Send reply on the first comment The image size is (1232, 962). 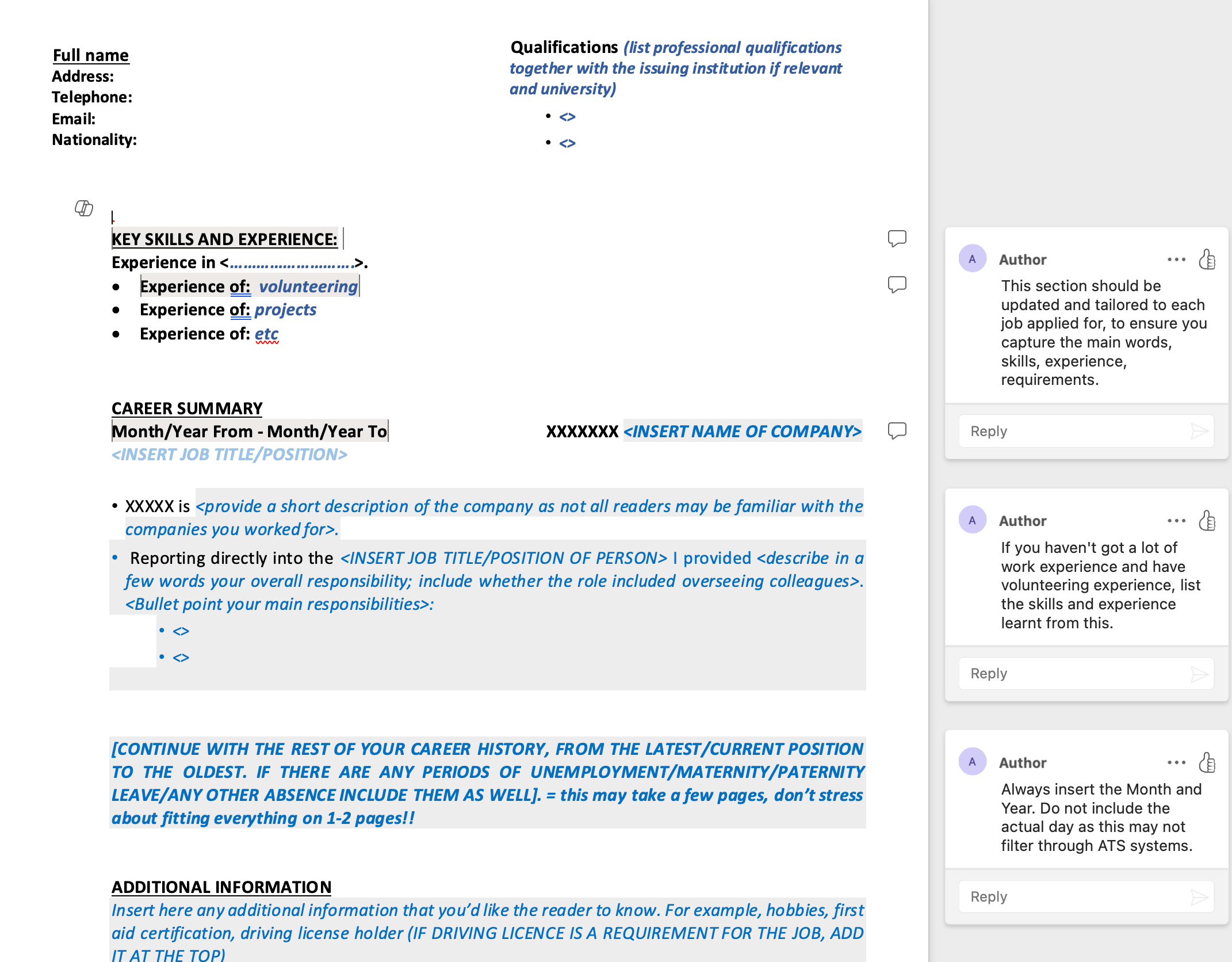pyautogui.click(x=1199, y=431)
